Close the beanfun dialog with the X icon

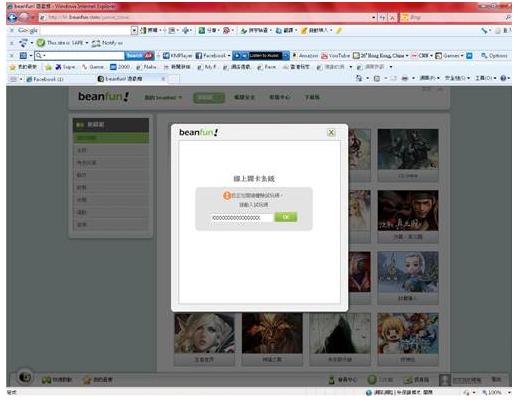click(x=331, y=132)
